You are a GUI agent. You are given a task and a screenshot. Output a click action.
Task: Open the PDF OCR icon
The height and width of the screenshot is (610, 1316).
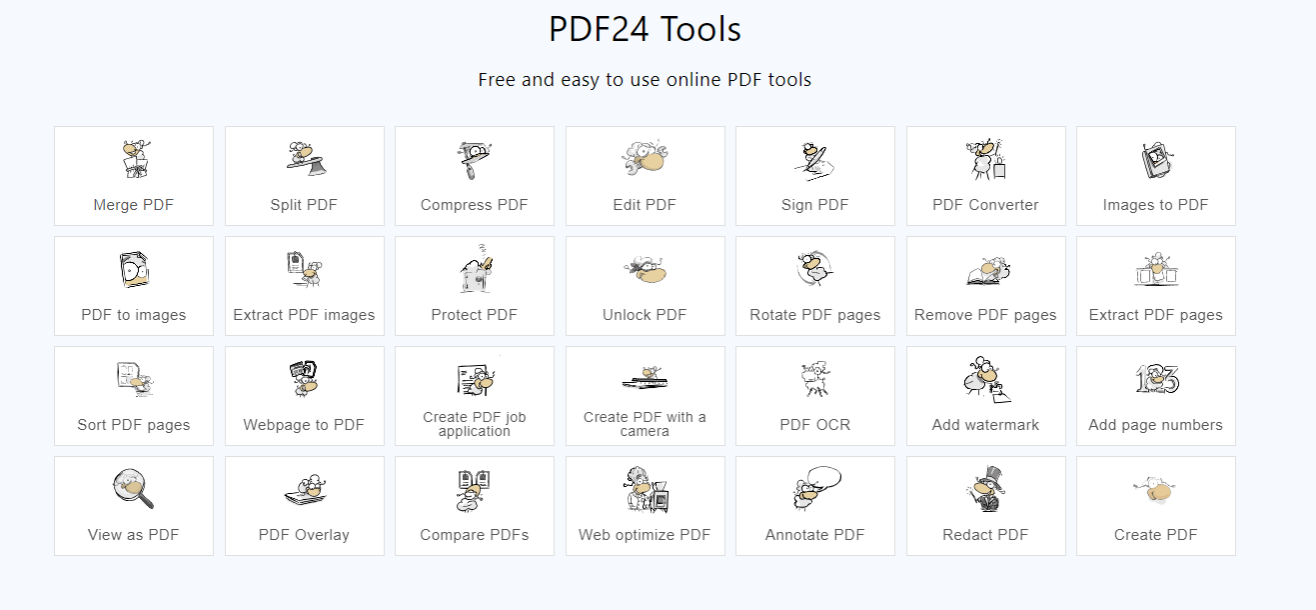click(x=815, y=380)
